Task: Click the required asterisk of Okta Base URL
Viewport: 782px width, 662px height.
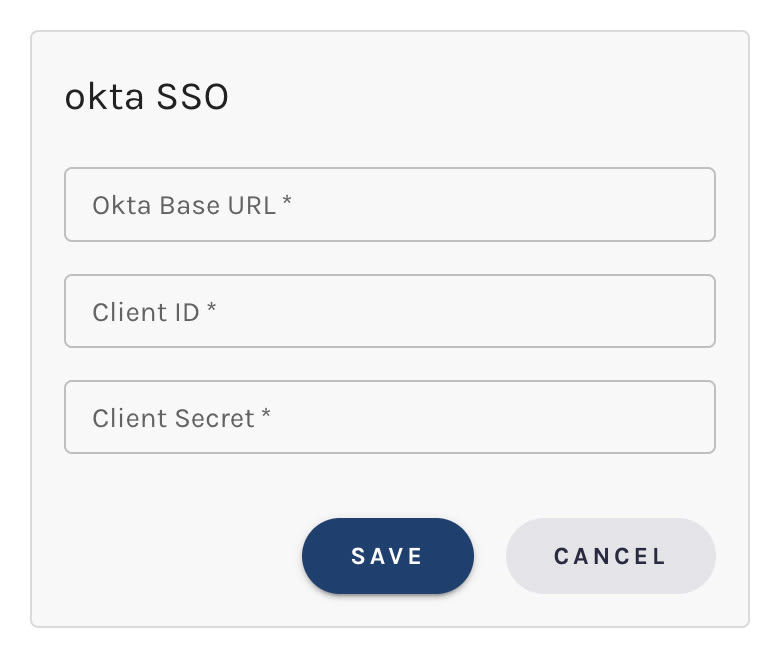Action: 287,202
